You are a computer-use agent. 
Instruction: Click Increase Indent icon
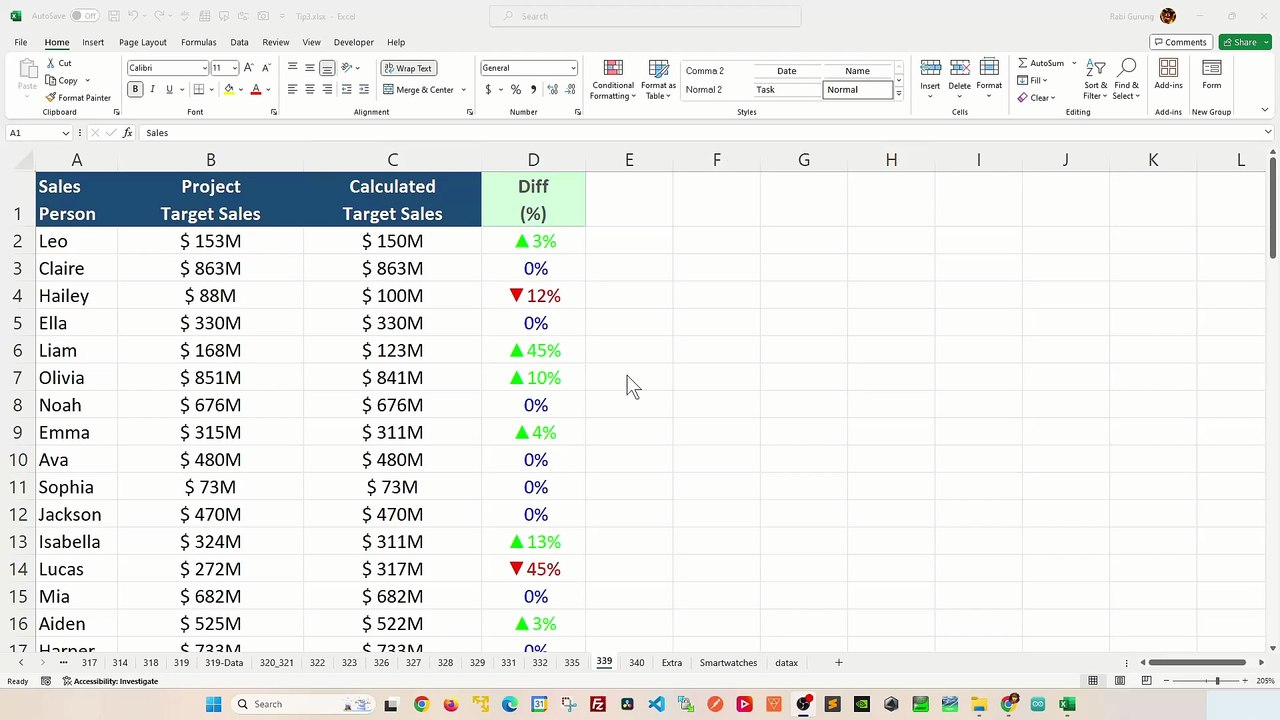(363, 89)
